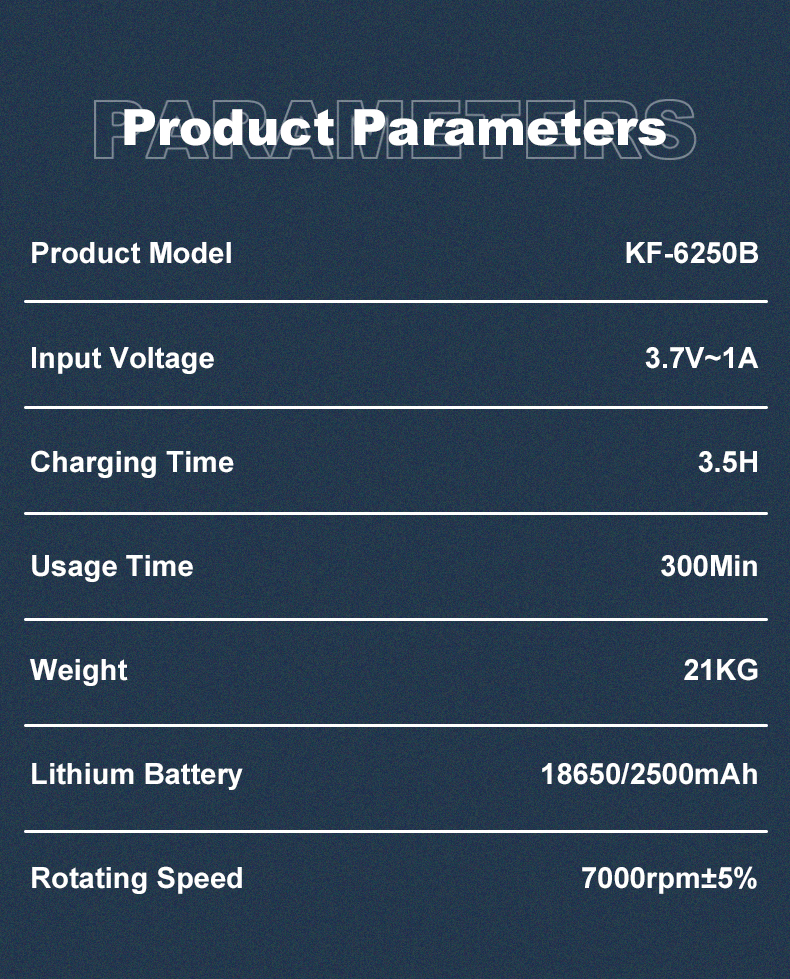Select the Rotating Speed label
The image size is (790, 979).
click(x=137, y=879)
